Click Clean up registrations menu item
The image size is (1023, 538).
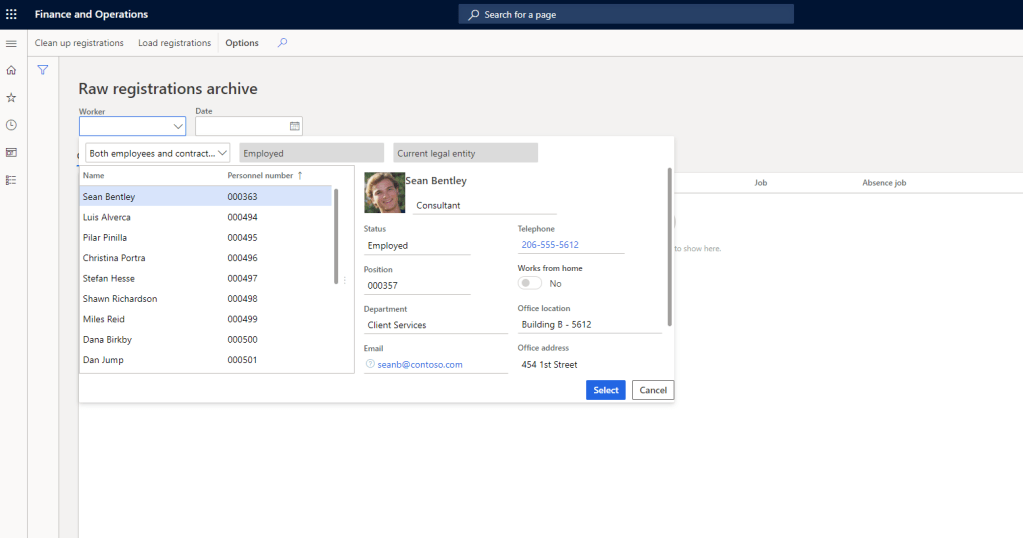(x=79, y=43)
